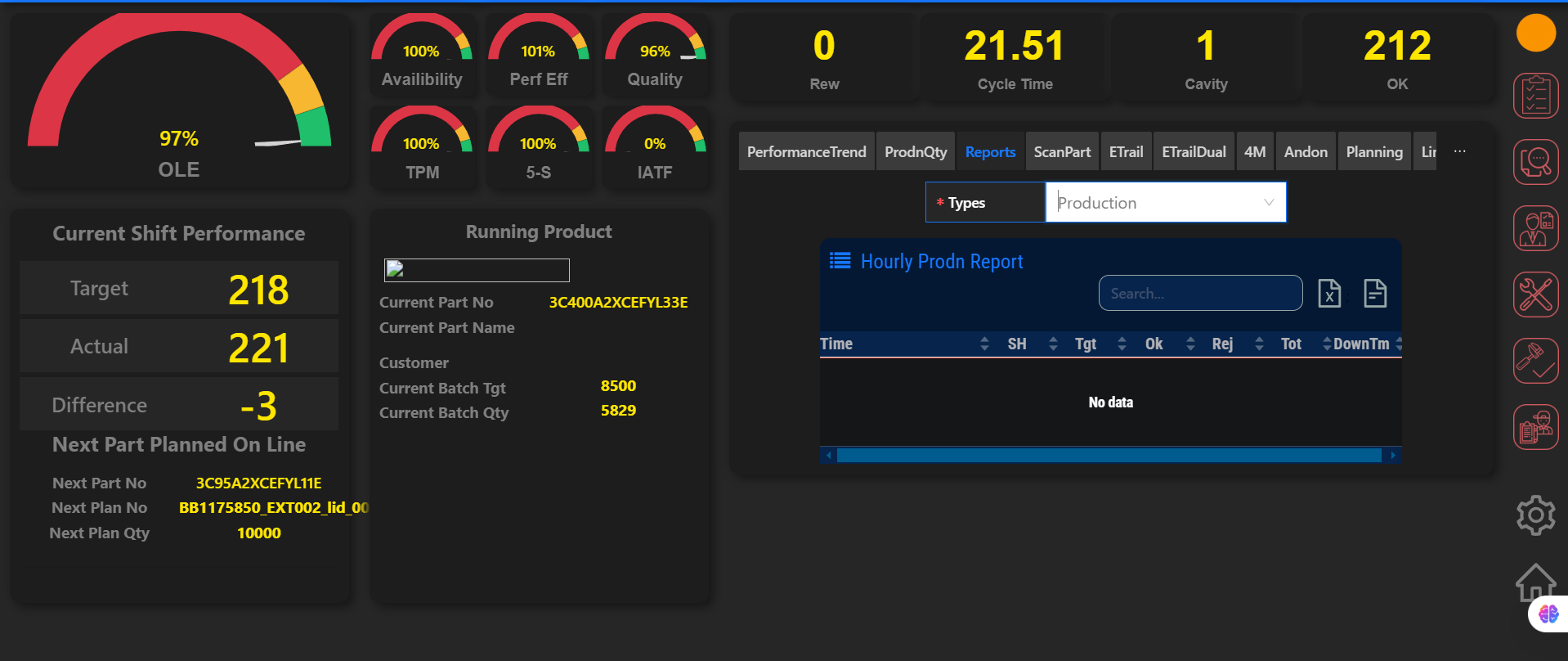Image resolution: width=1568 pixels, height=661 pixels.
Task: Open the Andon tab
Action: click(x=1305, y=152)
